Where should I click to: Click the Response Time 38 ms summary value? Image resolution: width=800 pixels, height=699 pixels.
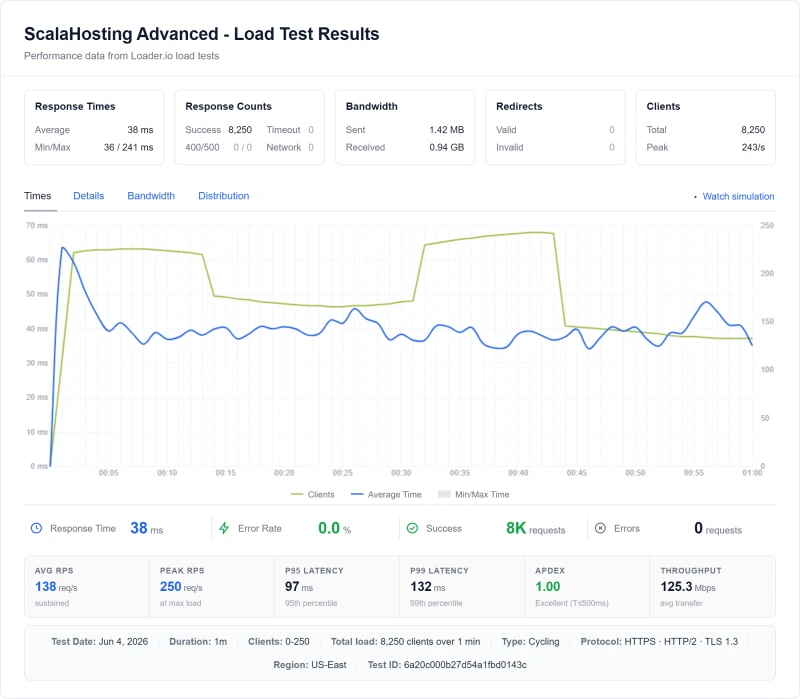(146, 528)
